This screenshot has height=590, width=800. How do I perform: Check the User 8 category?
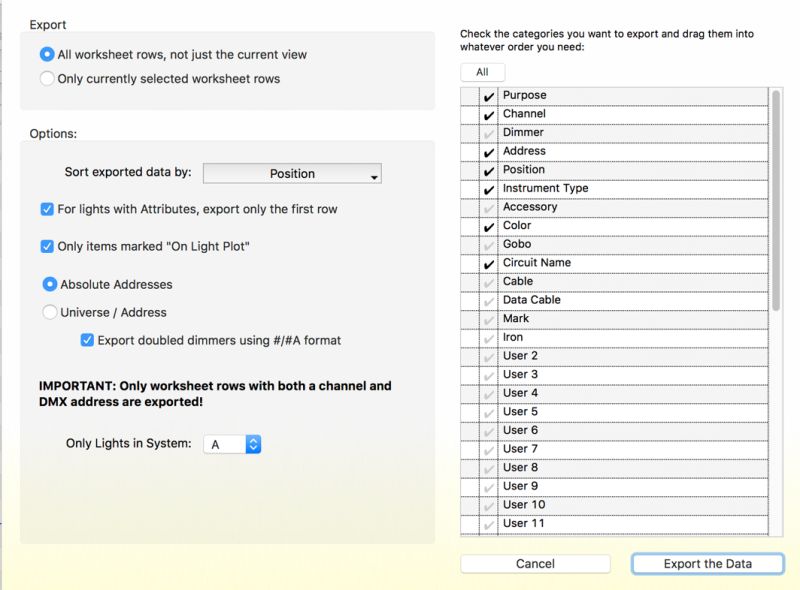pyautogui.click(x=489, y=469)
